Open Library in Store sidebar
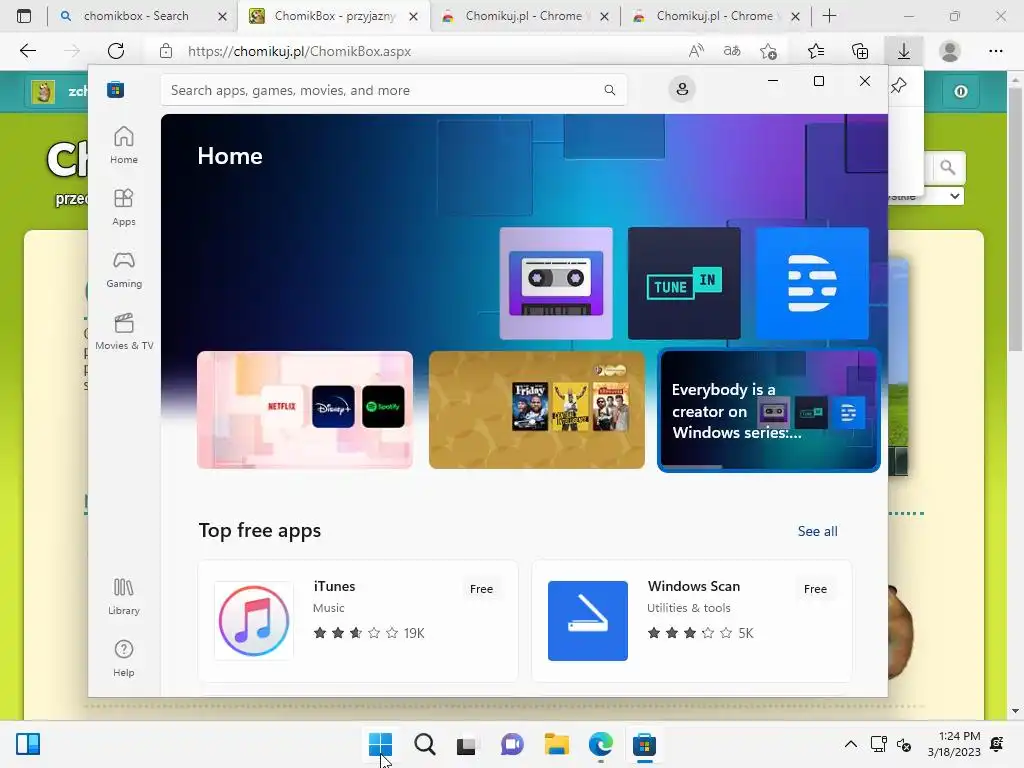1024x768 pixels. coord(123,596)
